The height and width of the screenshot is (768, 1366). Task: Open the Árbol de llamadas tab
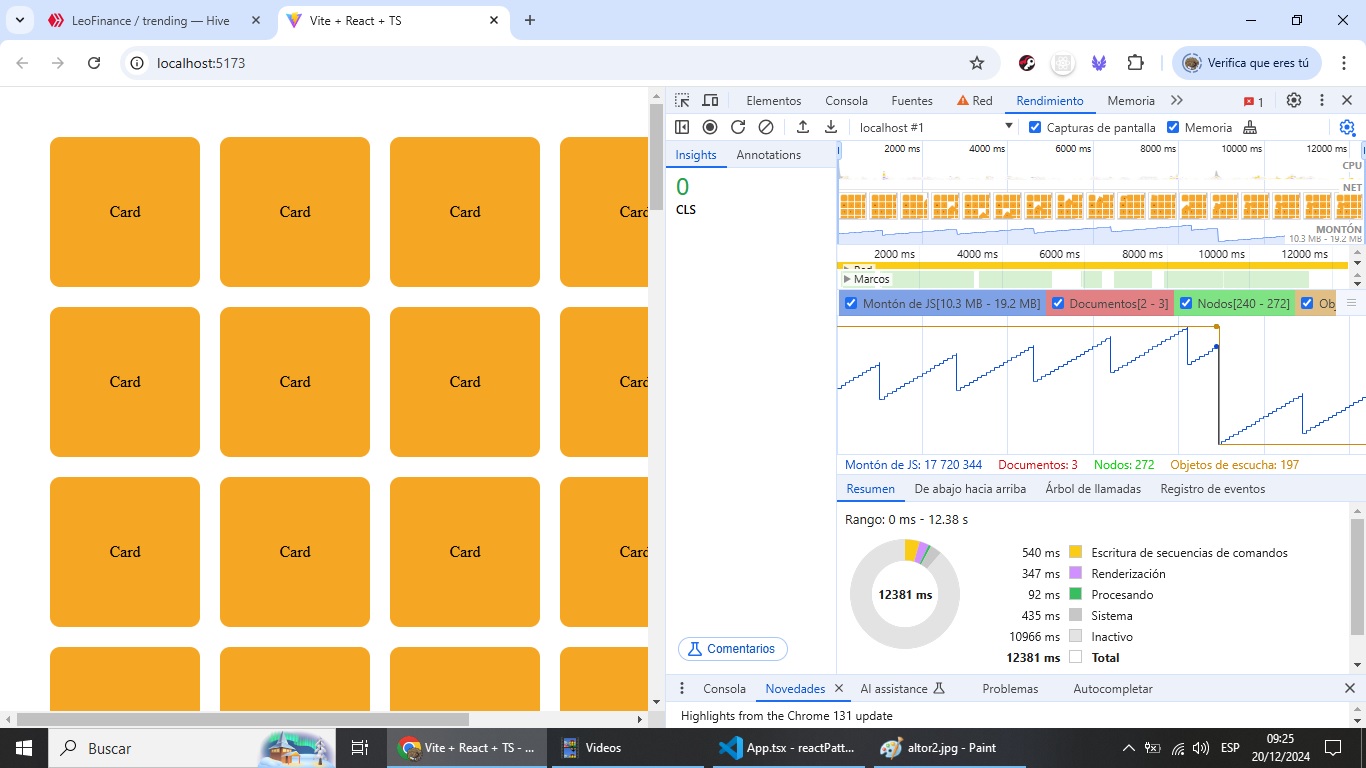tap(1093, 489)
